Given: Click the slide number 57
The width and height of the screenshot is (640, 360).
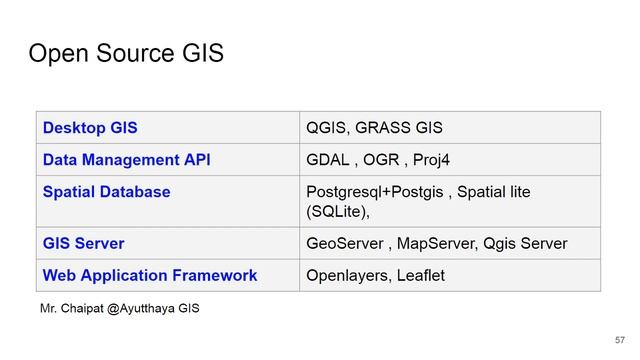Looking at the screenshot, I should click(620, 340).
